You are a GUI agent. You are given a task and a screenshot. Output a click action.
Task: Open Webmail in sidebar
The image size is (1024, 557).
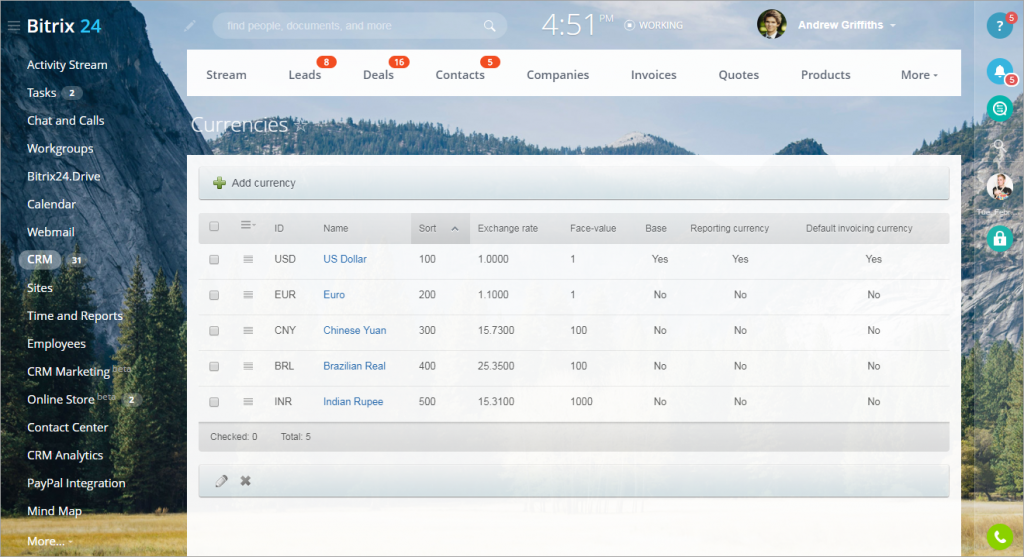50,232
